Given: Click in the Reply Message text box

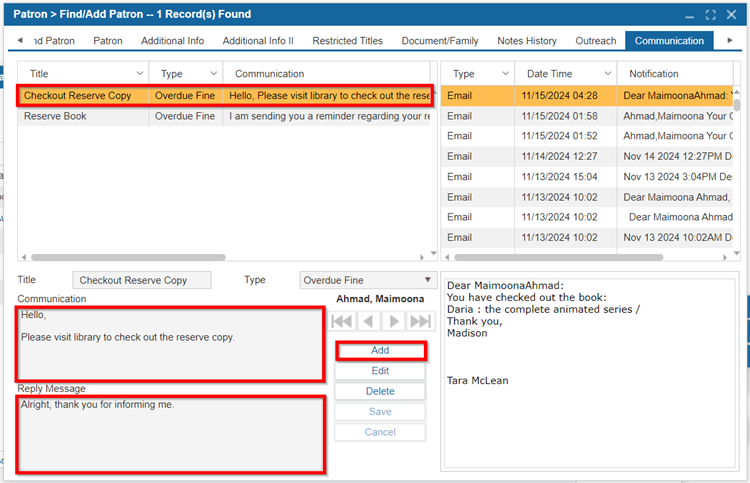Looking at the screenshot, I should [171, 434].
